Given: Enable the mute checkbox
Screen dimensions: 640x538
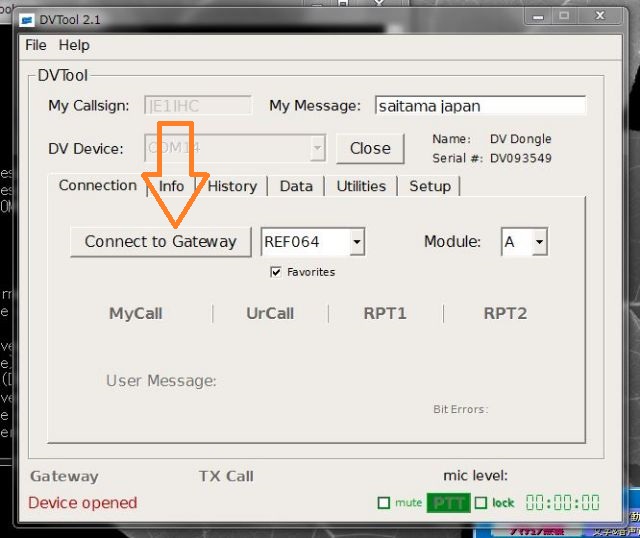Looking at the screenshot, I should 383,503.
